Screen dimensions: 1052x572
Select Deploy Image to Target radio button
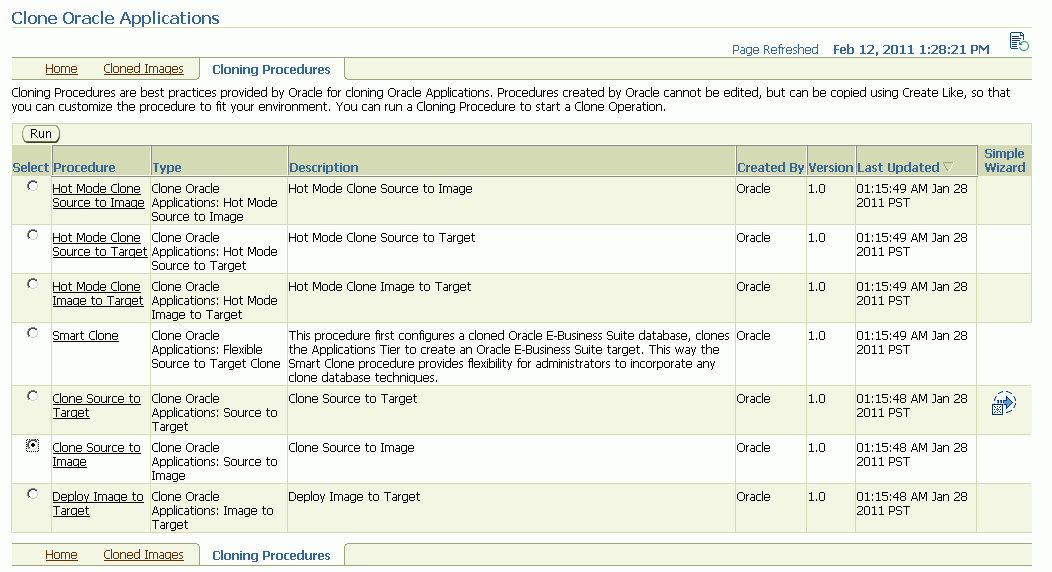[x=32, y=494]
